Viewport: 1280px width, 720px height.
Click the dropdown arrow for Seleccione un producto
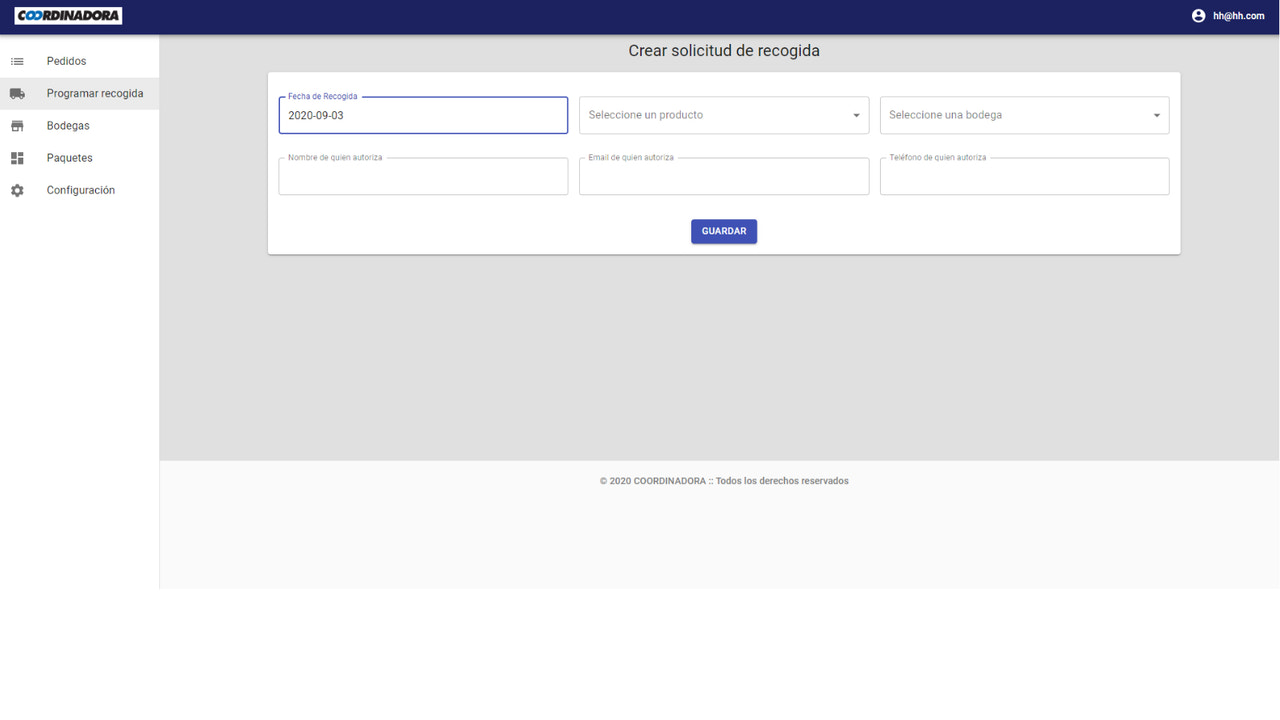click(857, 115)
